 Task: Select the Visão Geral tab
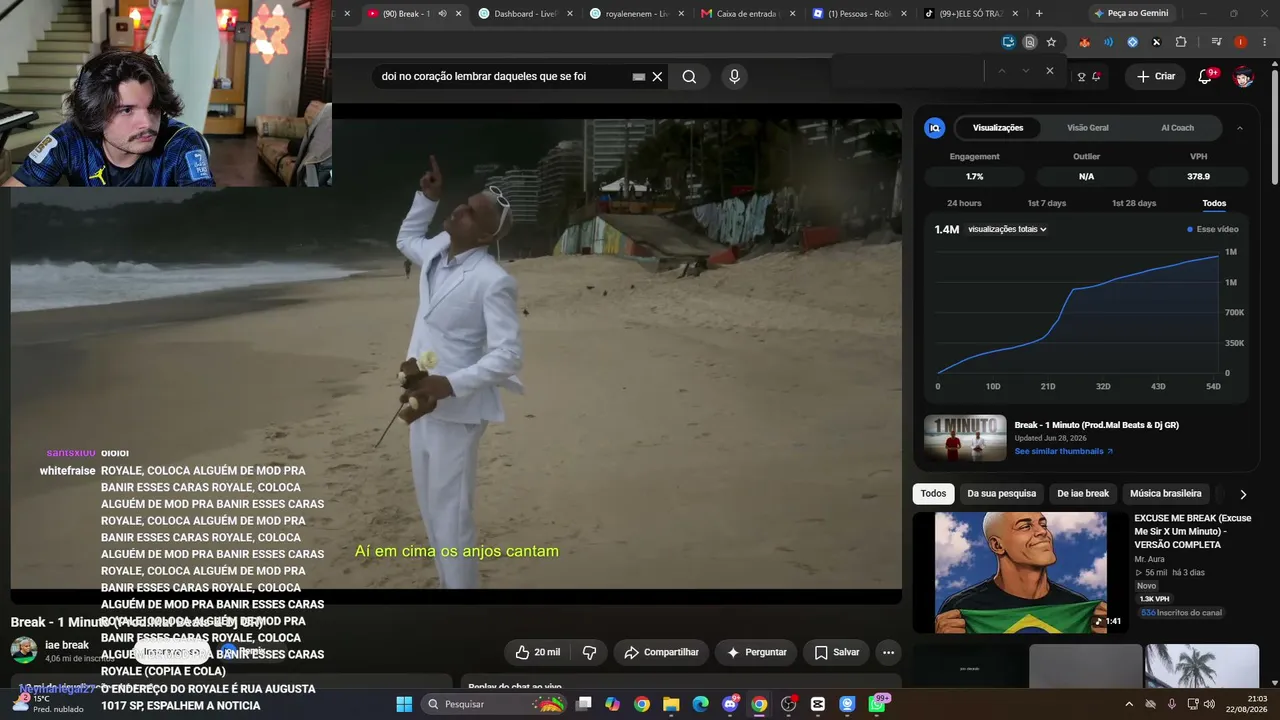coord(1088,128)
